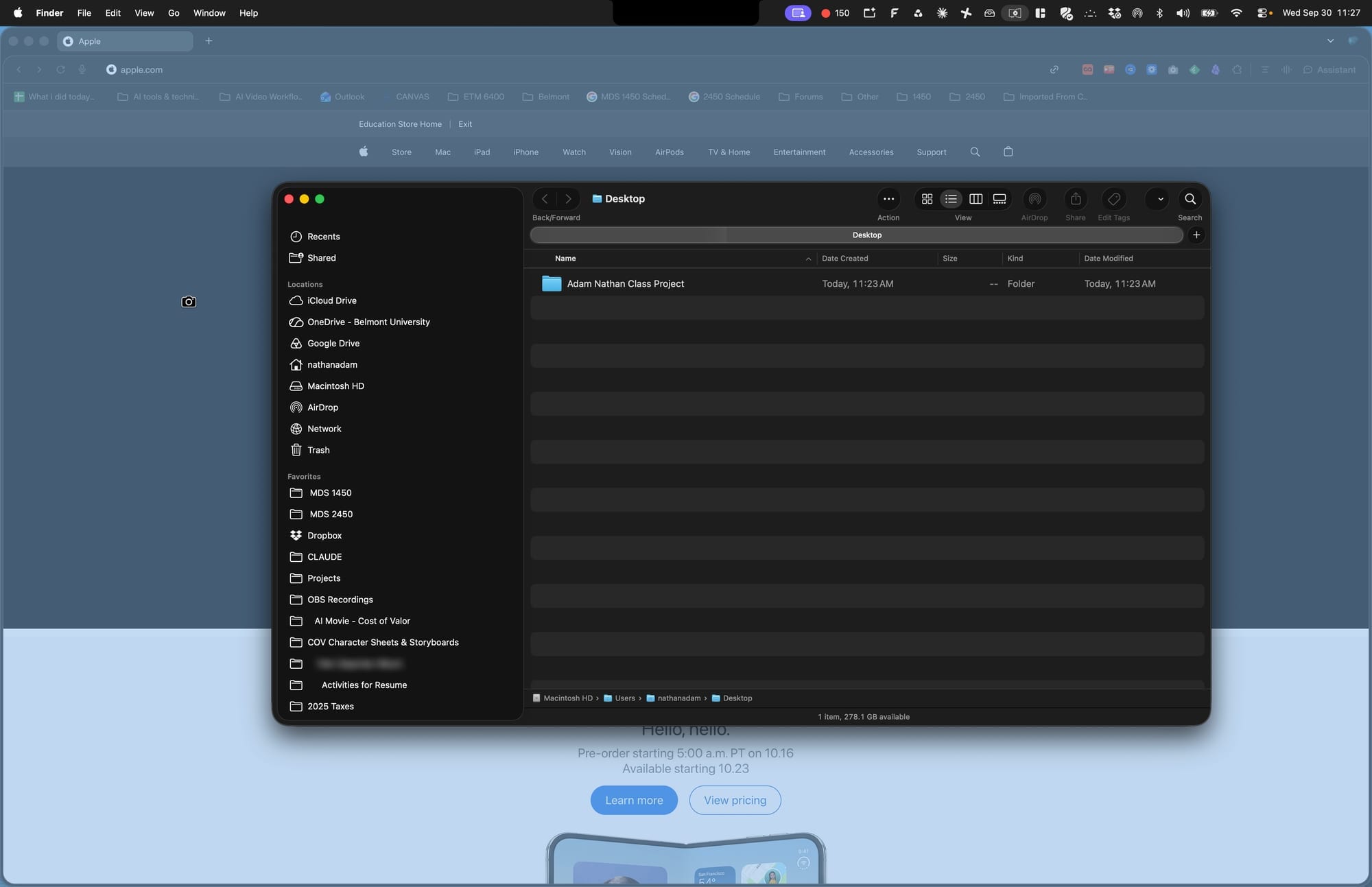
Task: Open the Edit menu
Action: click(x=113, y=13)
